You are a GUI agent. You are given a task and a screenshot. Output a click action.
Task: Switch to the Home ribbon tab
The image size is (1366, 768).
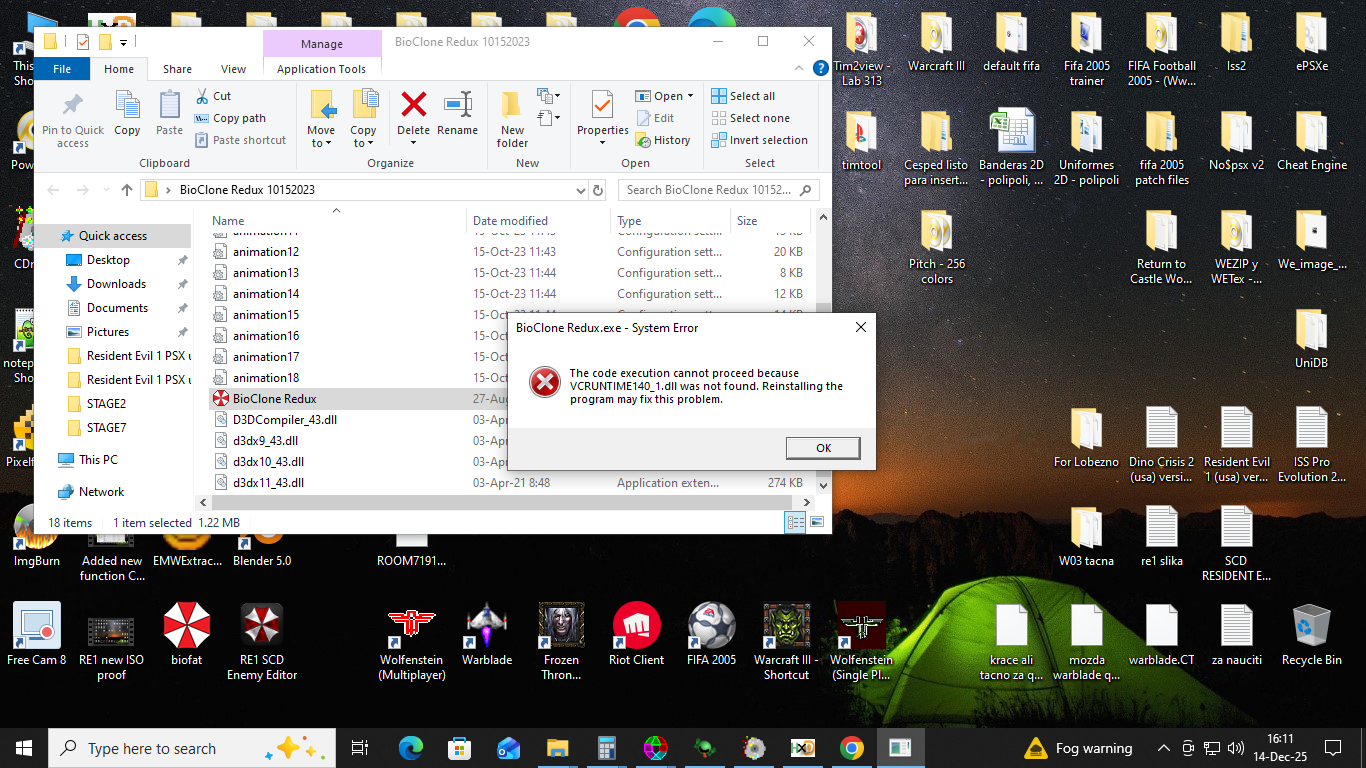tap(119, 69)
